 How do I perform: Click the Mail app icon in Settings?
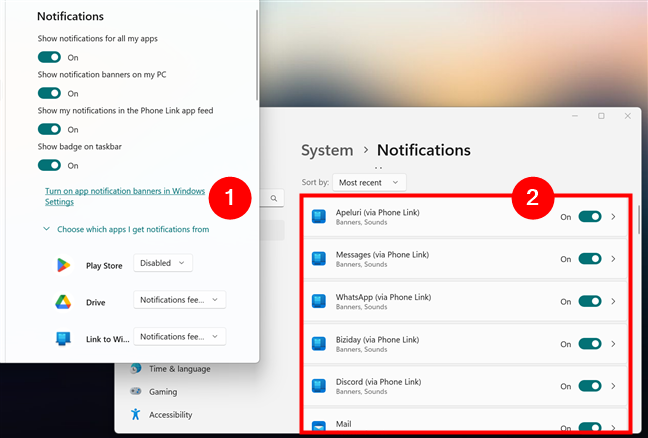(319, 426)
